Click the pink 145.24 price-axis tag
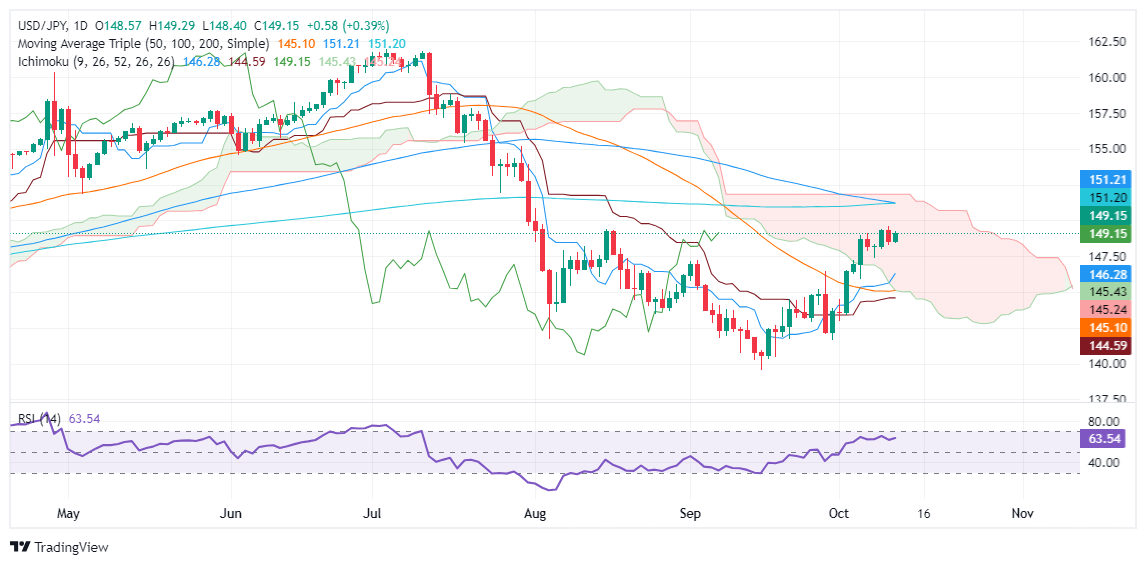 point(1106,308)
